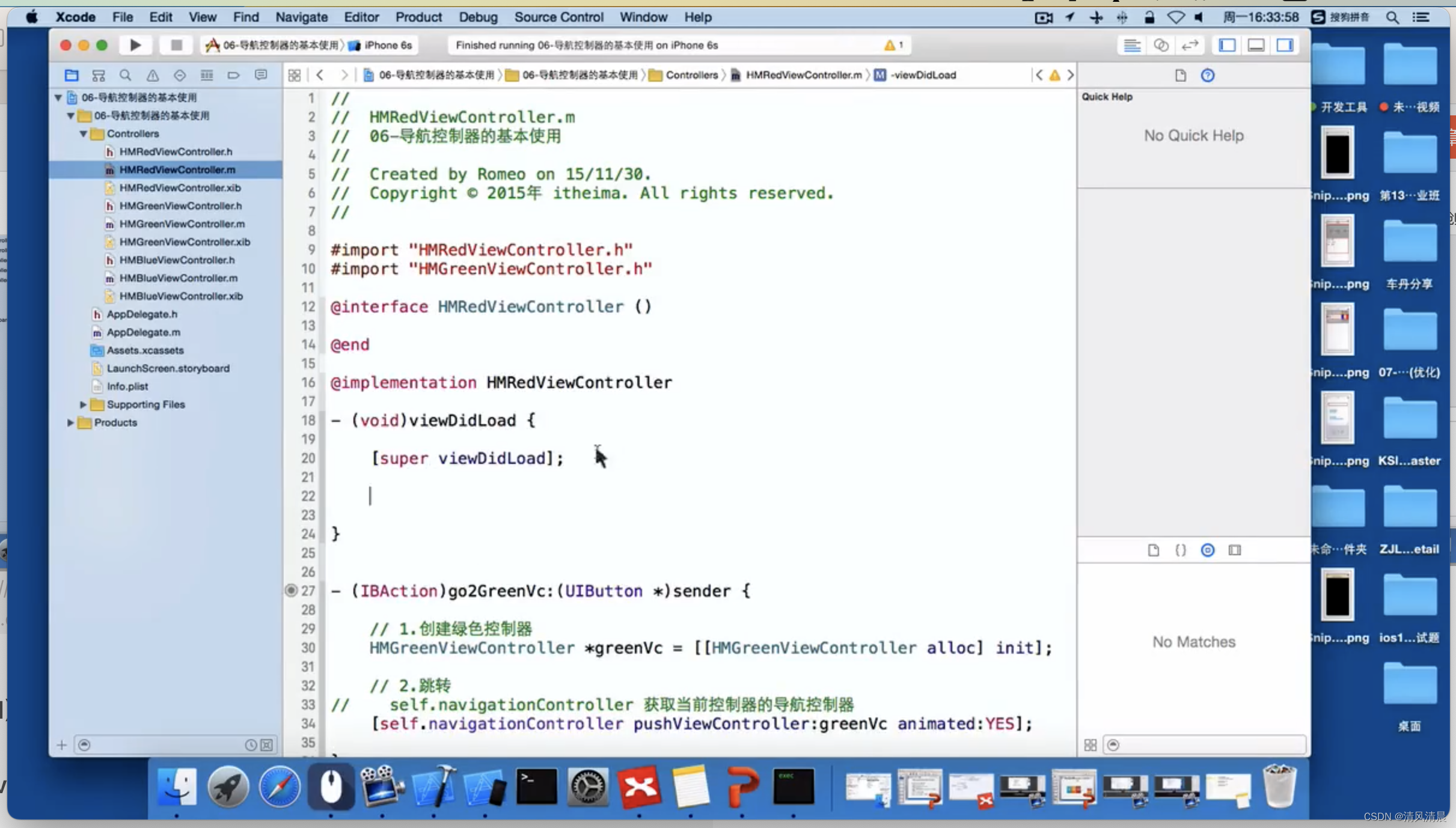Open the Product menu
The width and height of the screenshot is (1456, 828).
tap(418, 17)
